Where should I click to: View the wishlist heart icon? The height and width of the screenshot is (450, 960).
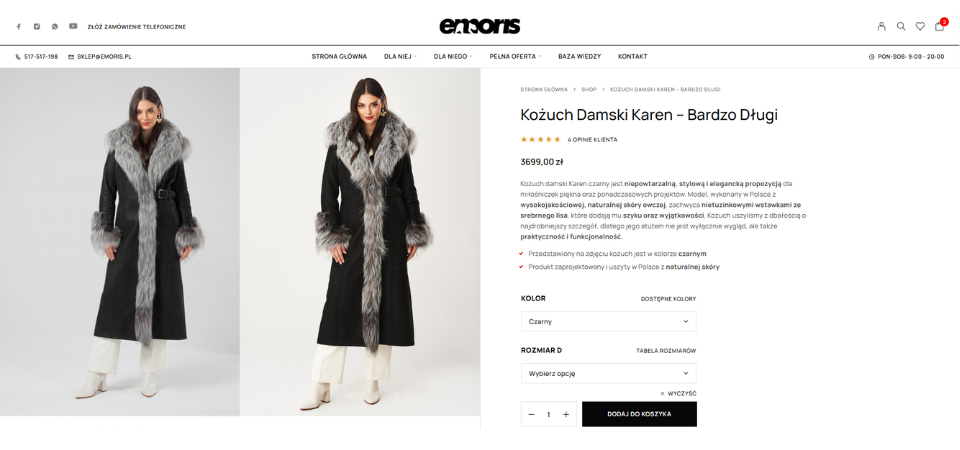[920, 26]
